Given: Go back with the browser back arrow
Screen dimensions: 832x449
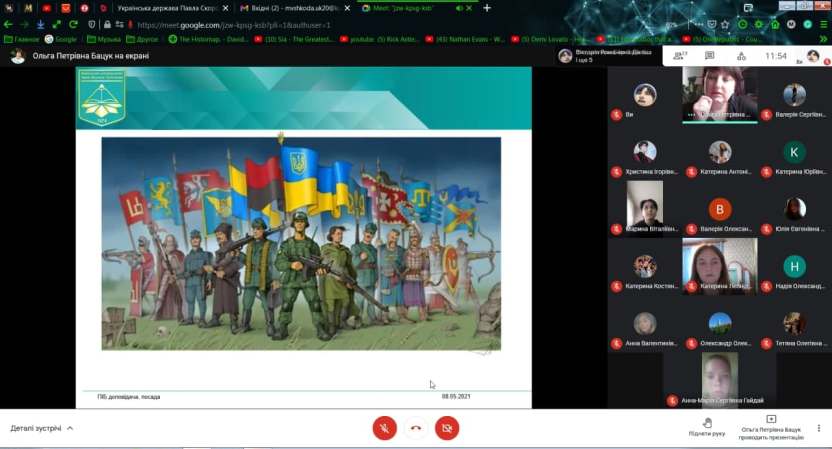Looking at the screenshot, I should [x=8, y=24].
